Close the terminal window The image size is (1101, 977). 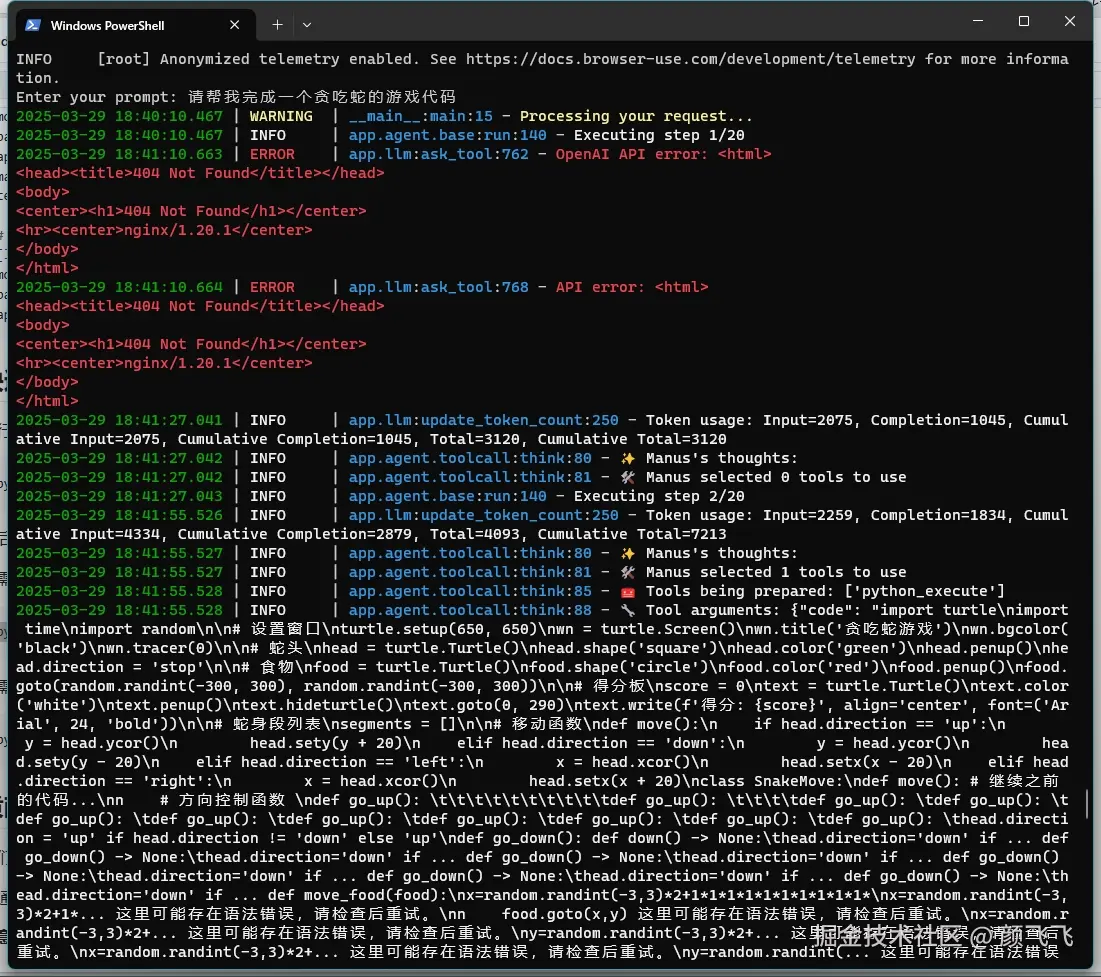[1069, 22]
